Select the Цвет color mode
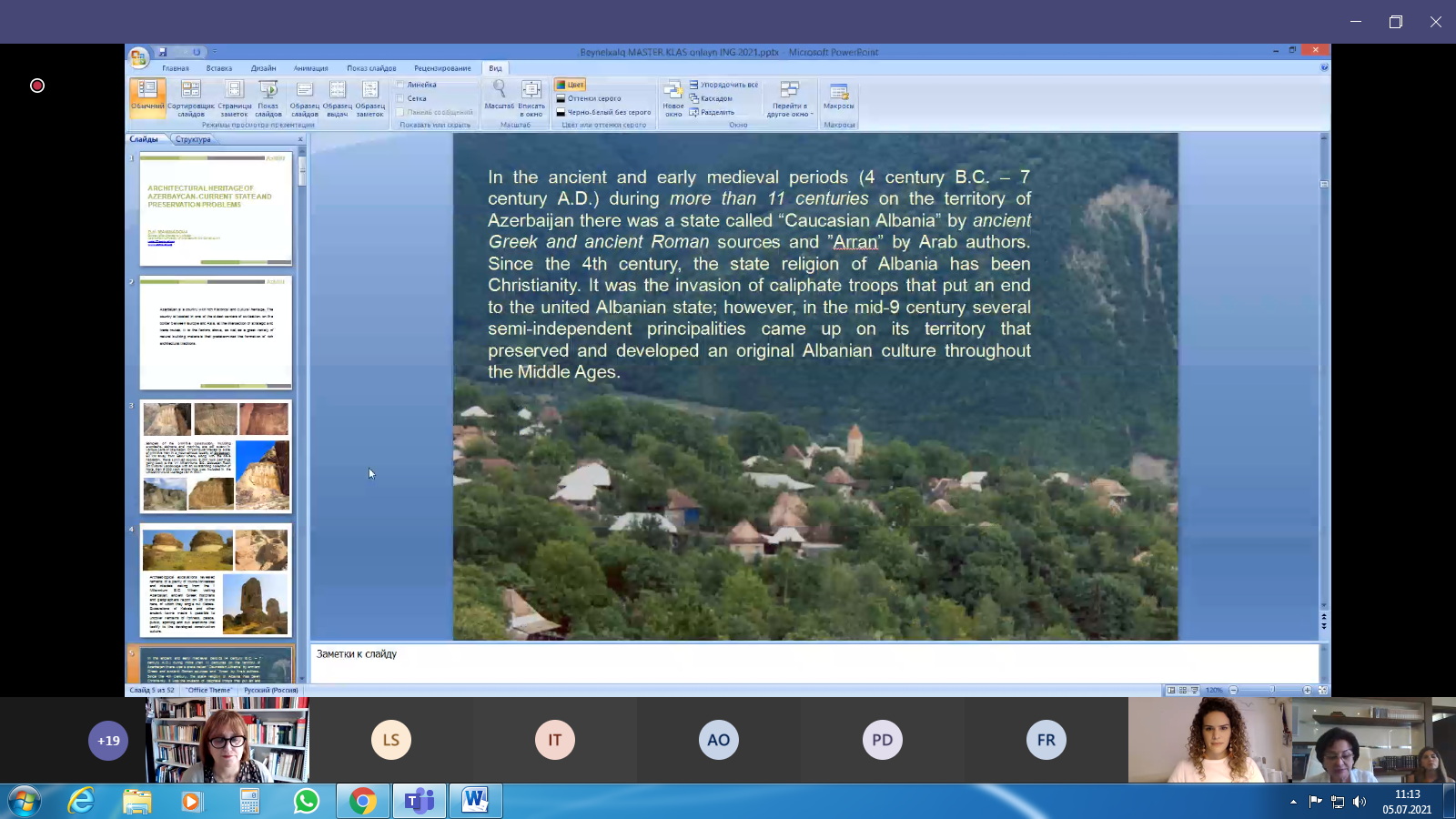The width and height of the screenshot is (1456, 819). [571, 85]
